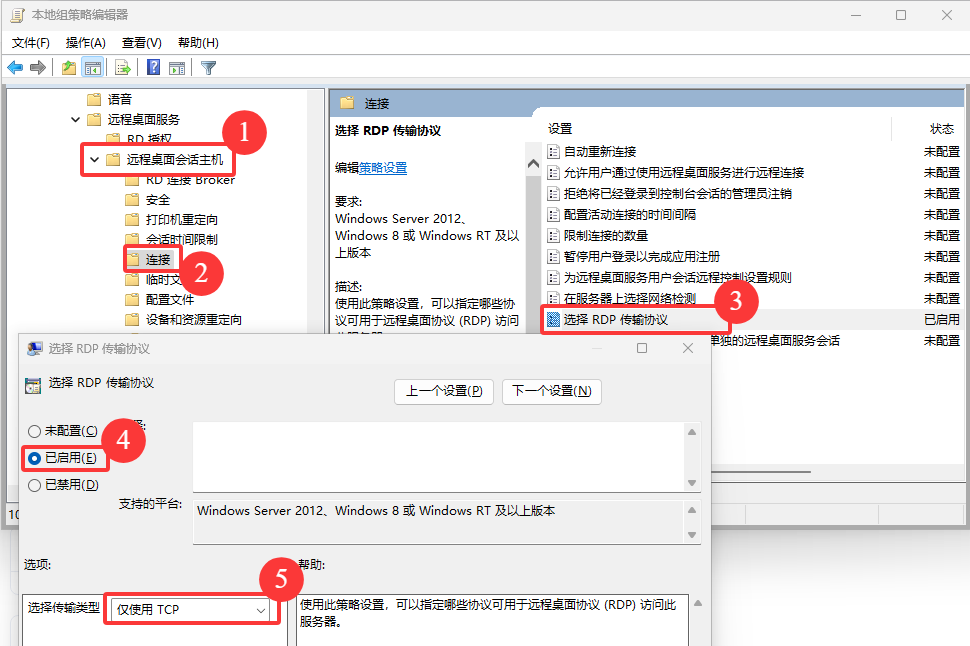970x646 pixels.
Task: Click the Show/Hide Action Pane icon
Action: click(x=177, y=68)
